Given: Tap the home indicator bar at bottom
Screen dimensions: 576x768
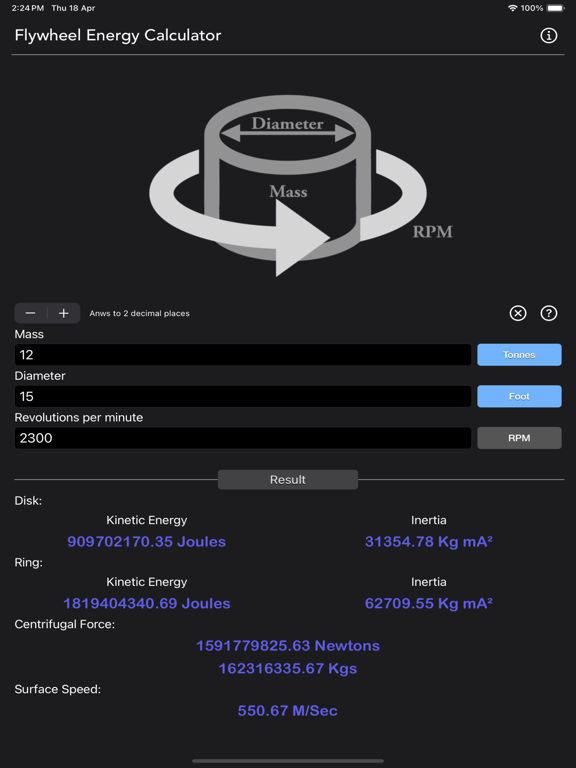Looking at the screenshot, I should point(288,761).
